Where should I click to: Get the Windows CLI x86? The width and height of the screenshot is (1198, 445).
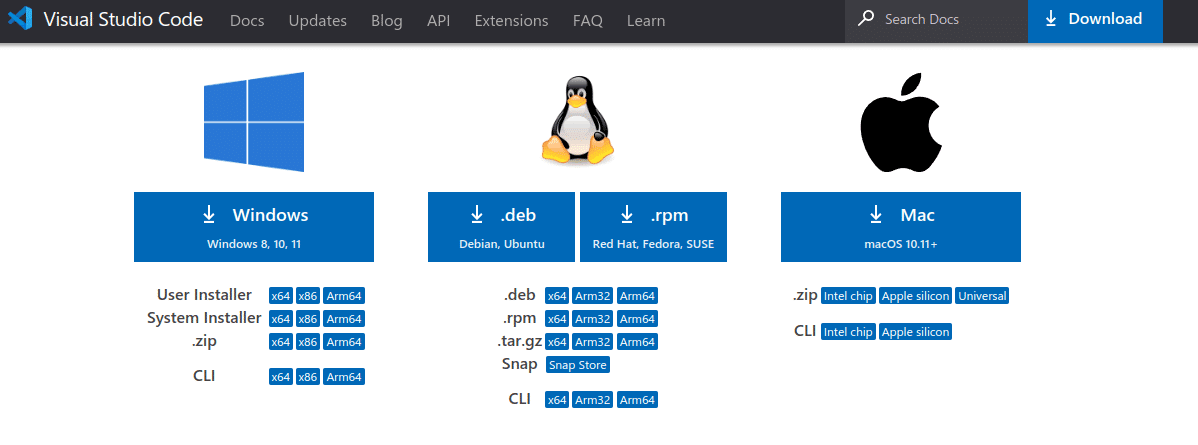pyautogui.click(x=308, y=377)
